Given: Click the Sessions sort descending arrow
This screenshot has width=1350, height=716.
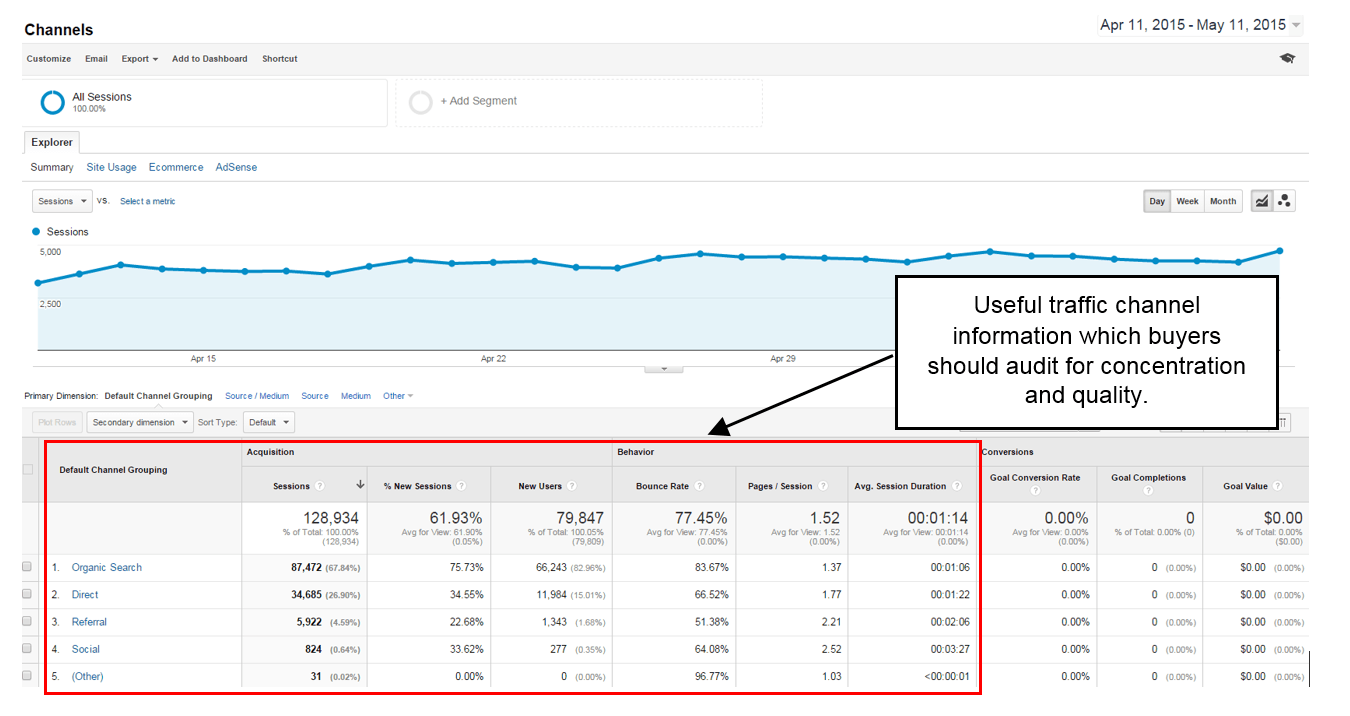Looking at the screenshot, I should (x=360, y=486).
